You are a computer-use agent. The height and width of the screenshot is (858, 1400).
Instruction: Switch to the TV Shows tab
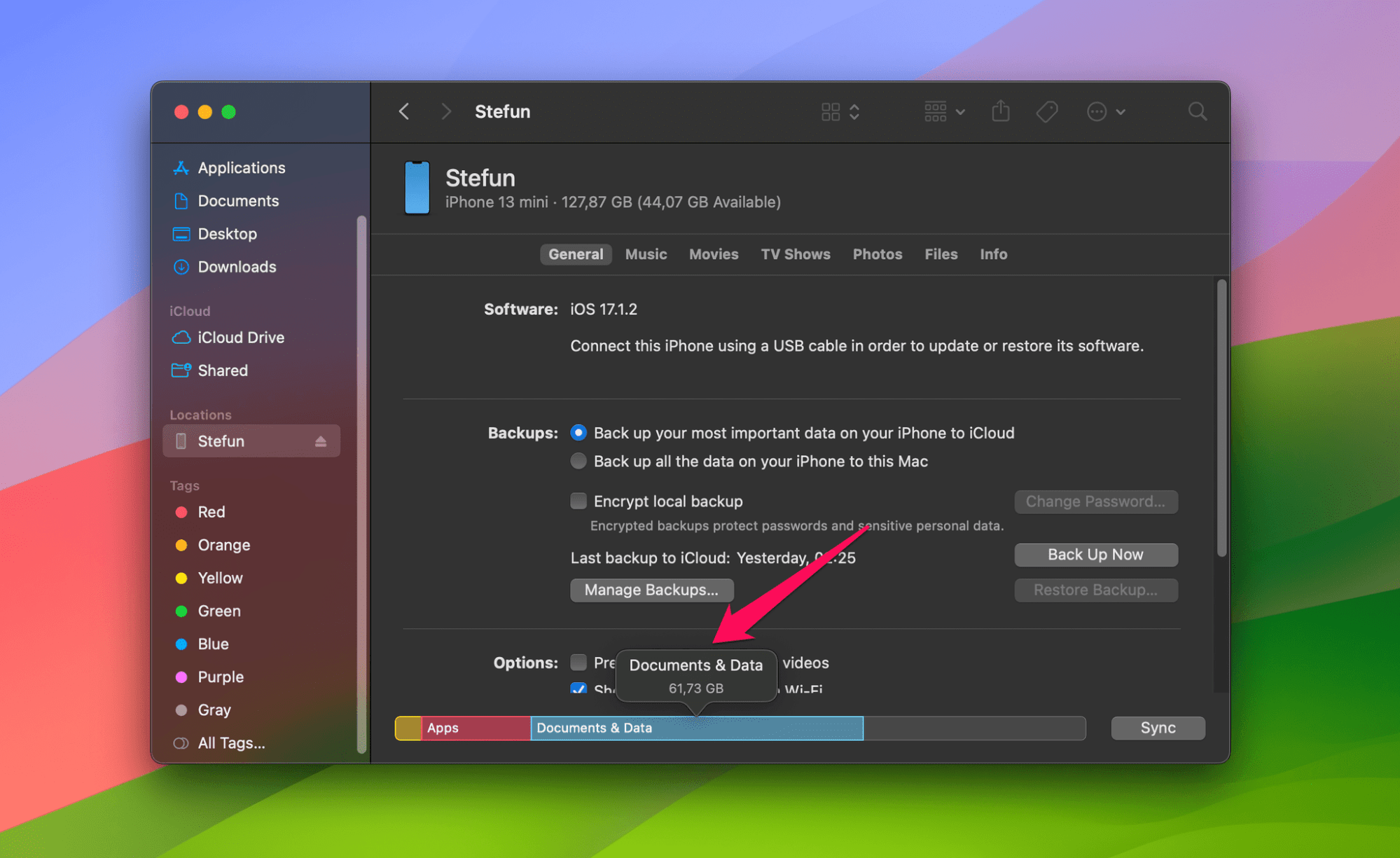tap(796, 254)
